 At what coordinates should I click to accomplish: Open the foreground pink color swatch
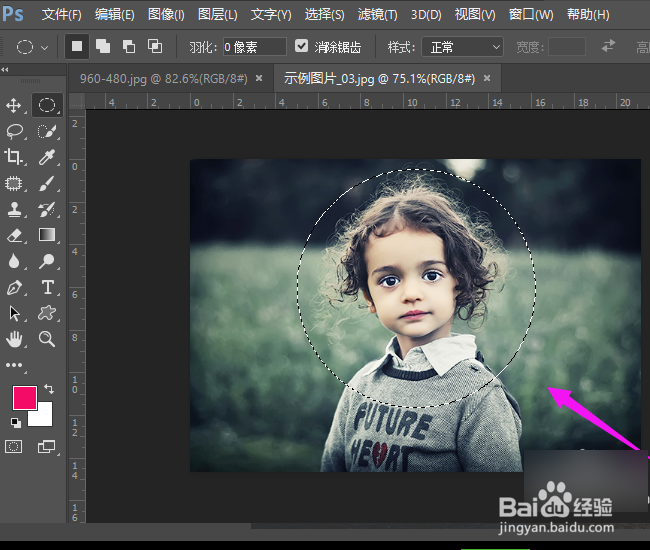coord(25,397)
